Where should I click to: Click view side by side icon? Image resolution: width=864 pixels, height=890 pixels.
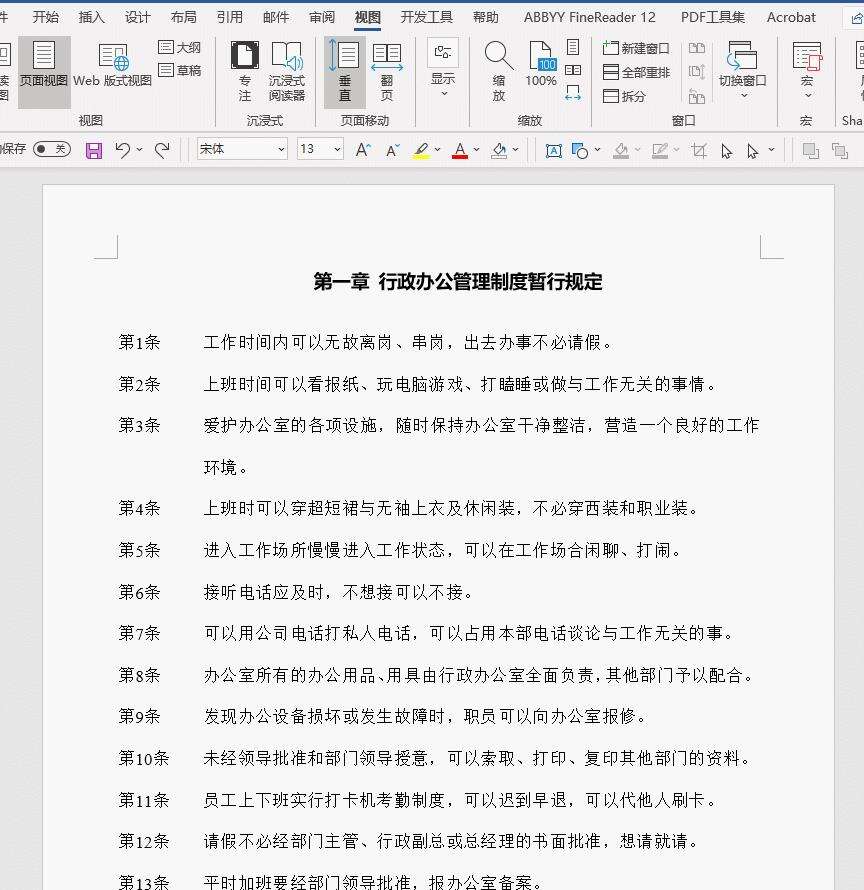tap(697, 48)
